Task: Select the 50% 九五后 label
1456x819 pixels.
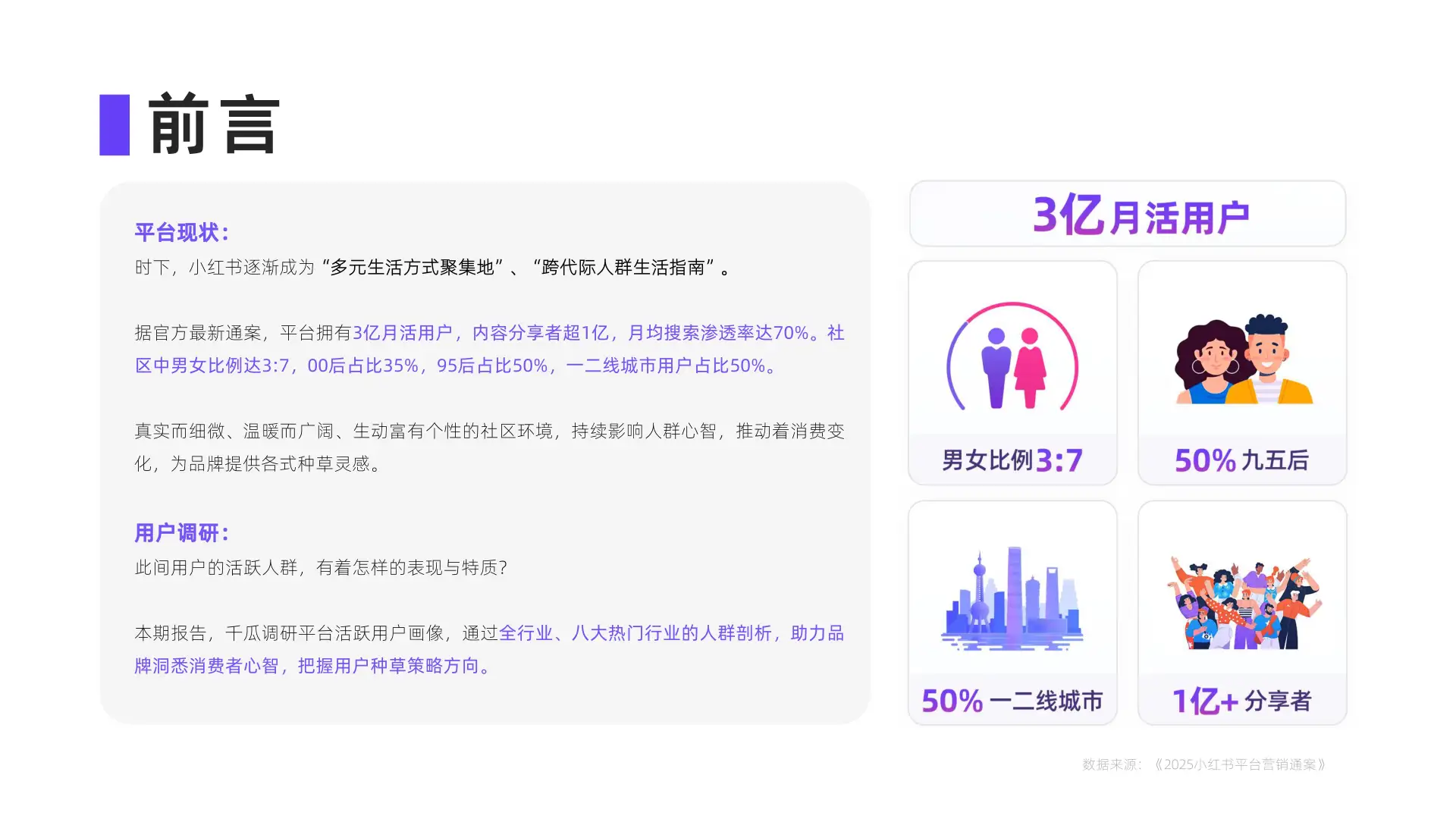Action: (1242, 460)
